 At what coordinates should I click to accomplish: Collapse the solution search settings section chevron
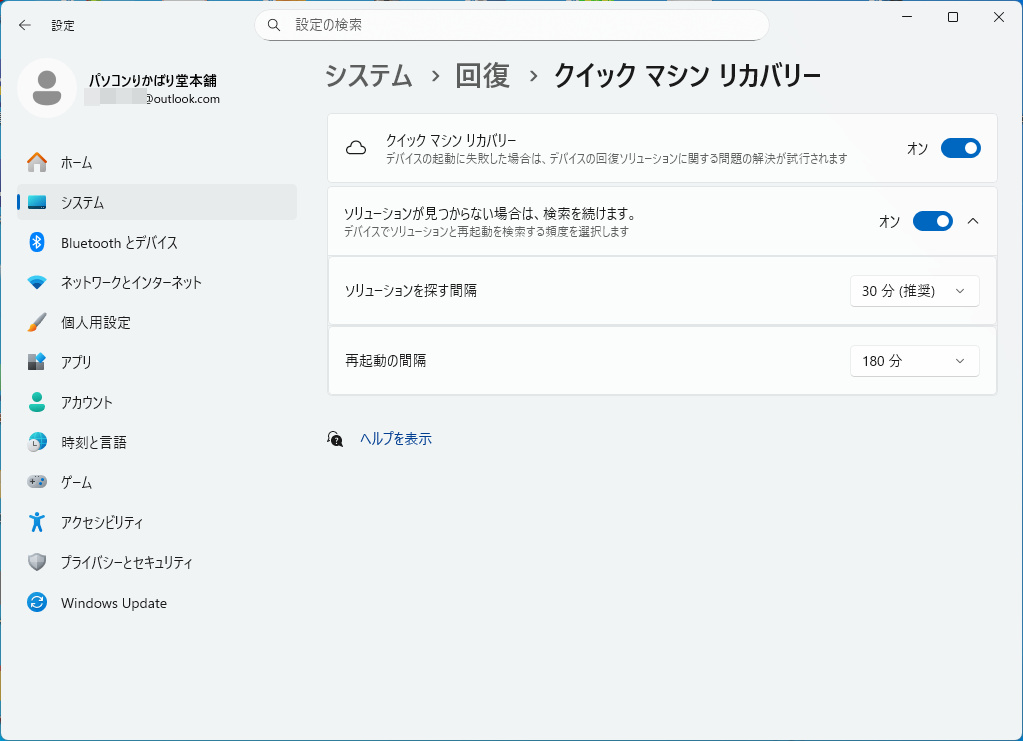(973, 221)
